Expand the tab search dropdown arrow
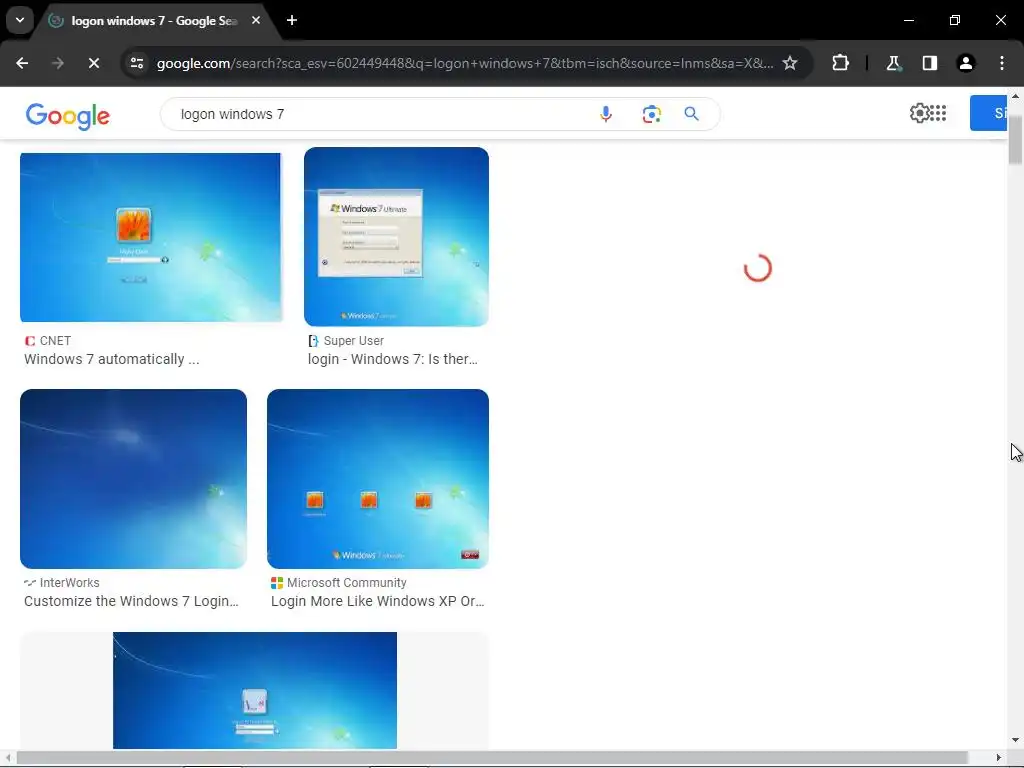 (x=20, y=20)
